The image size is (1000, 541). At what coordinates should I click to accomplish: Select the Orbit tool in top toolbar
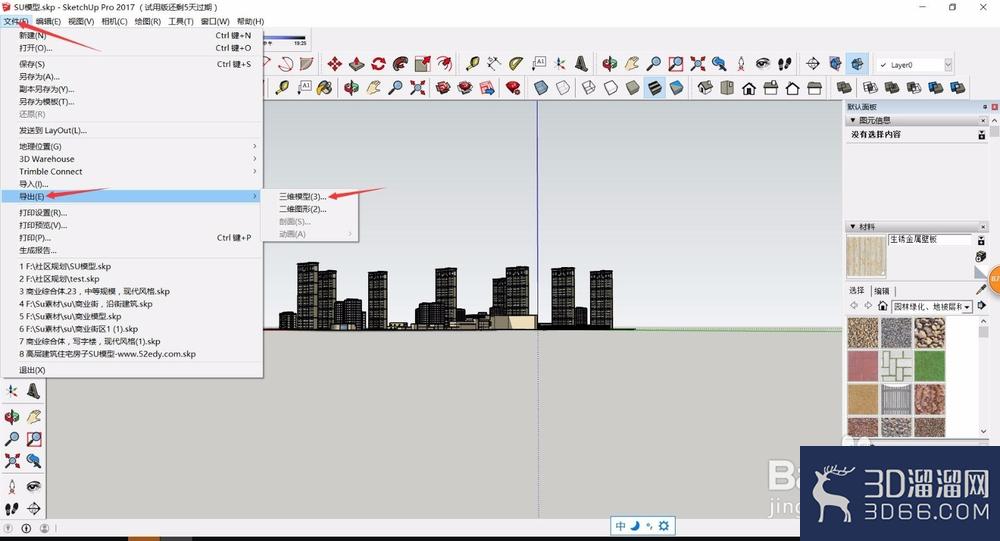click(610, 64)
